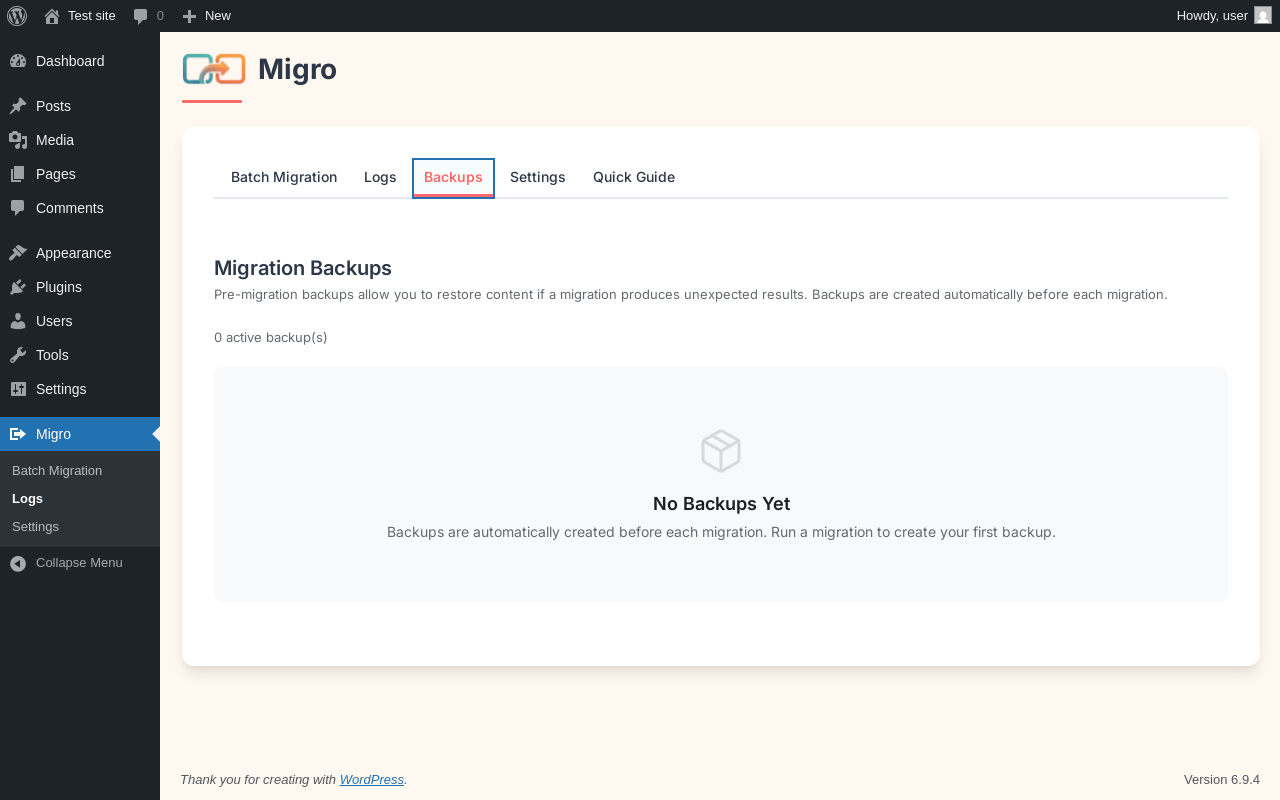Click the WordPress logo icon
Image resolution: width=1280 pixels, height=800 pixels.
pyautogui.click(x=17, y=16)
